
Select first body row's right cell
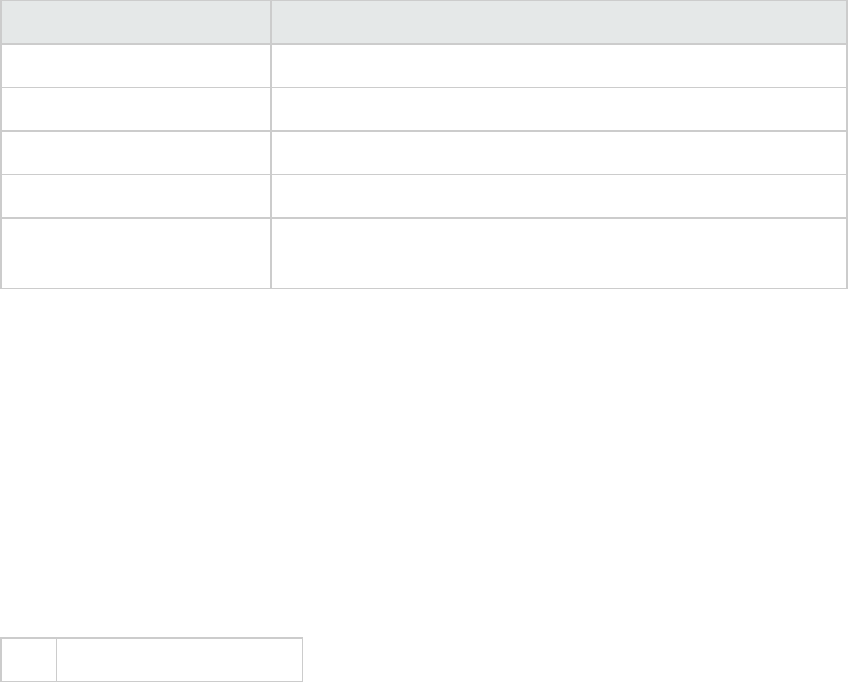pos(559,65)
